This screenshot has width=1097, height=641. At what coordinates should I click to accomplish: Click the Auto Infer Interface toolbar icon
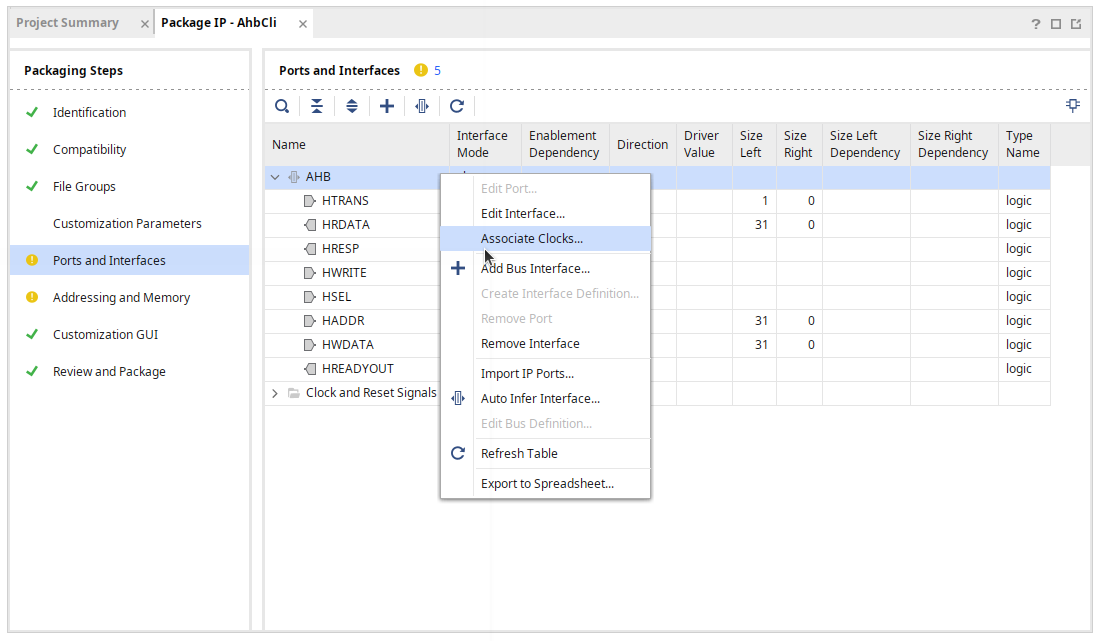(x=422, y=106)
